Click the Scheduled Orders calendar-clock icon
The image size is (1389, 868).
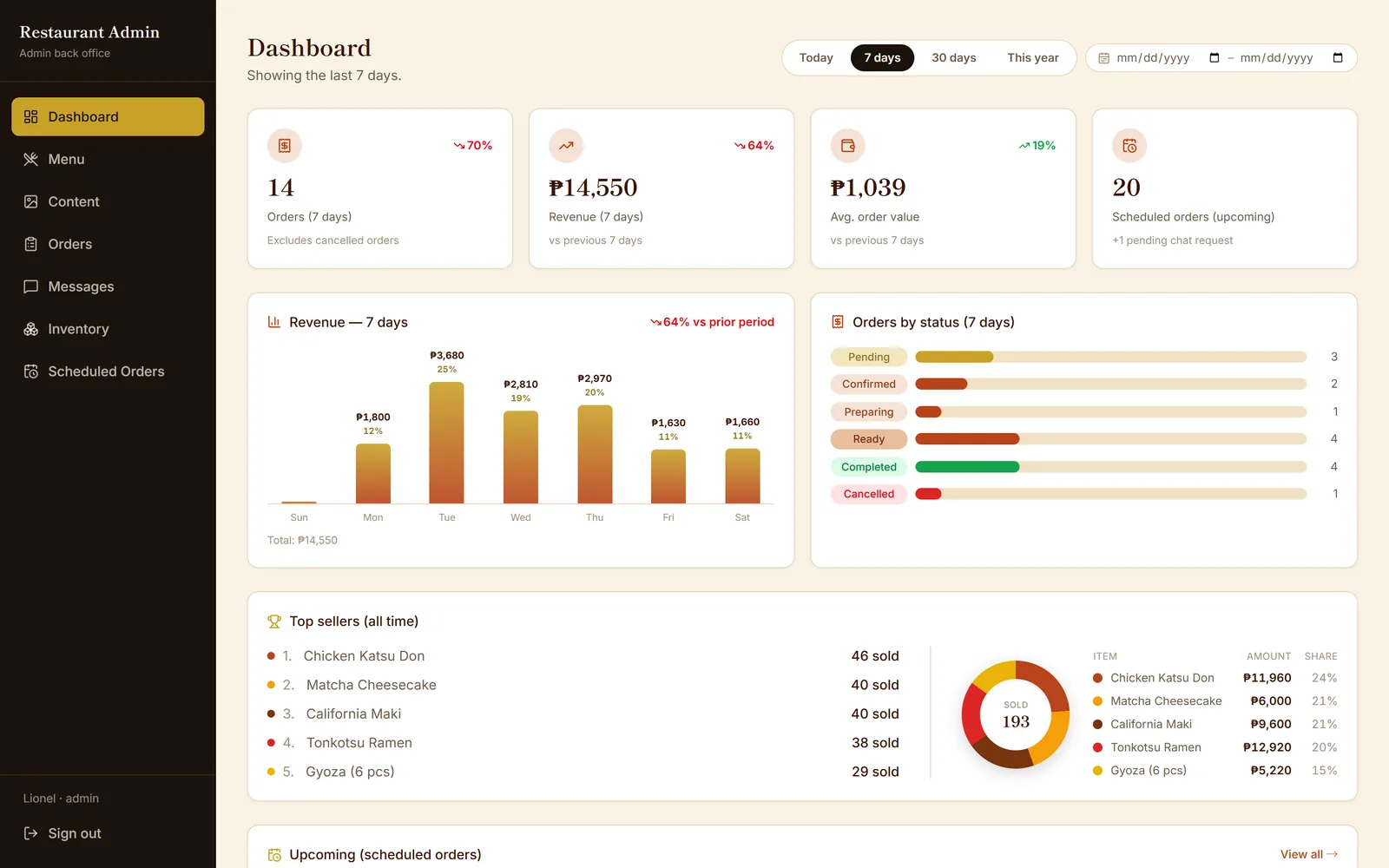click(31, 372)
